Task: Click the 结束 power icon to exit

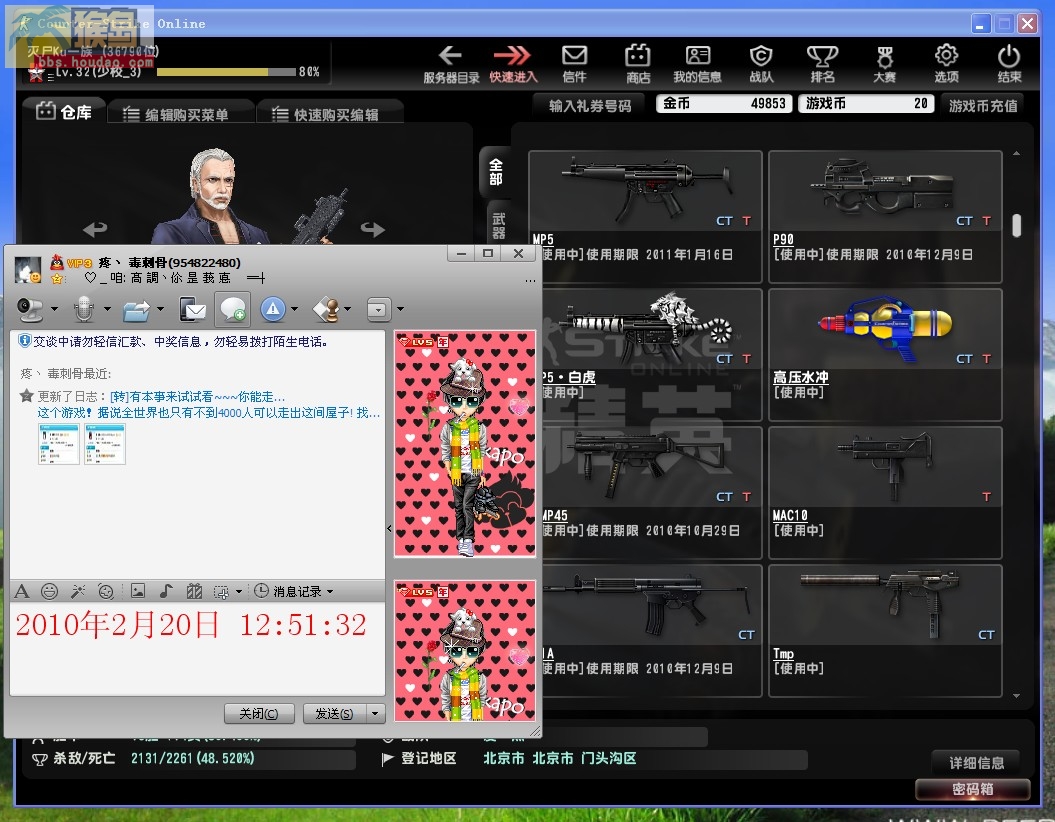Action: pyautogui.click(x=1009, y=64)
